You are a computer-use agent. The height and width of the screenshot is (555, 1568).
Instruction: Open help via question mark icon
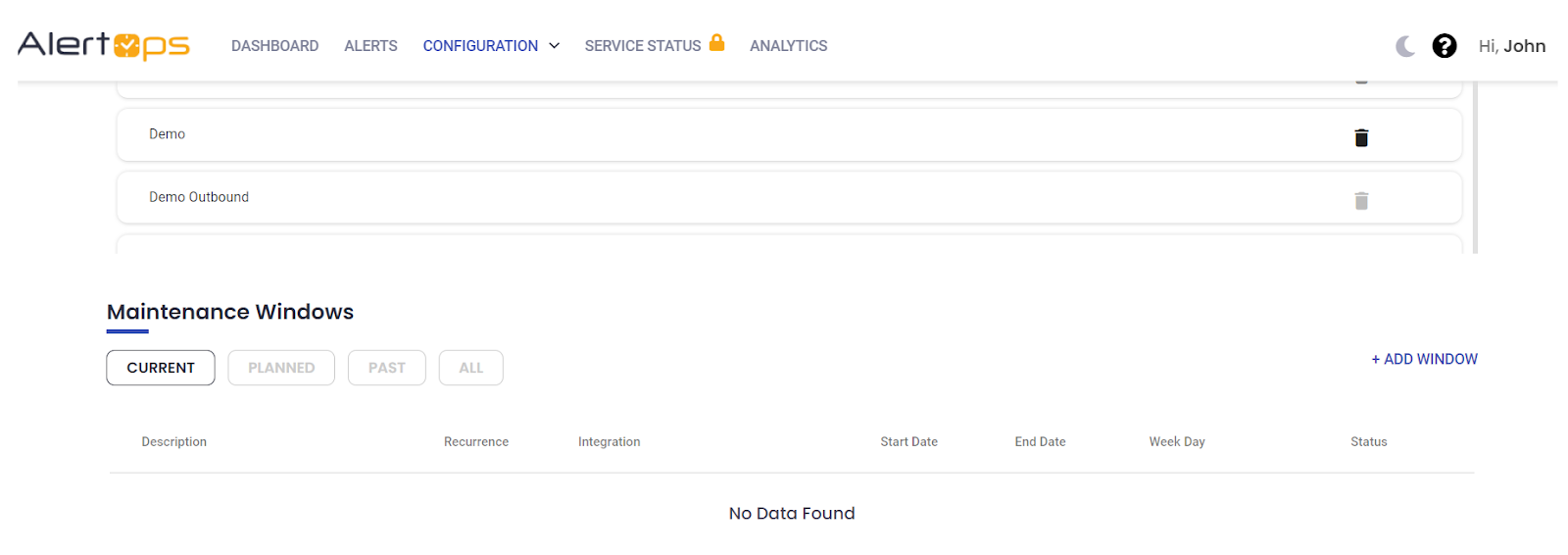(x=1444, y=46)
